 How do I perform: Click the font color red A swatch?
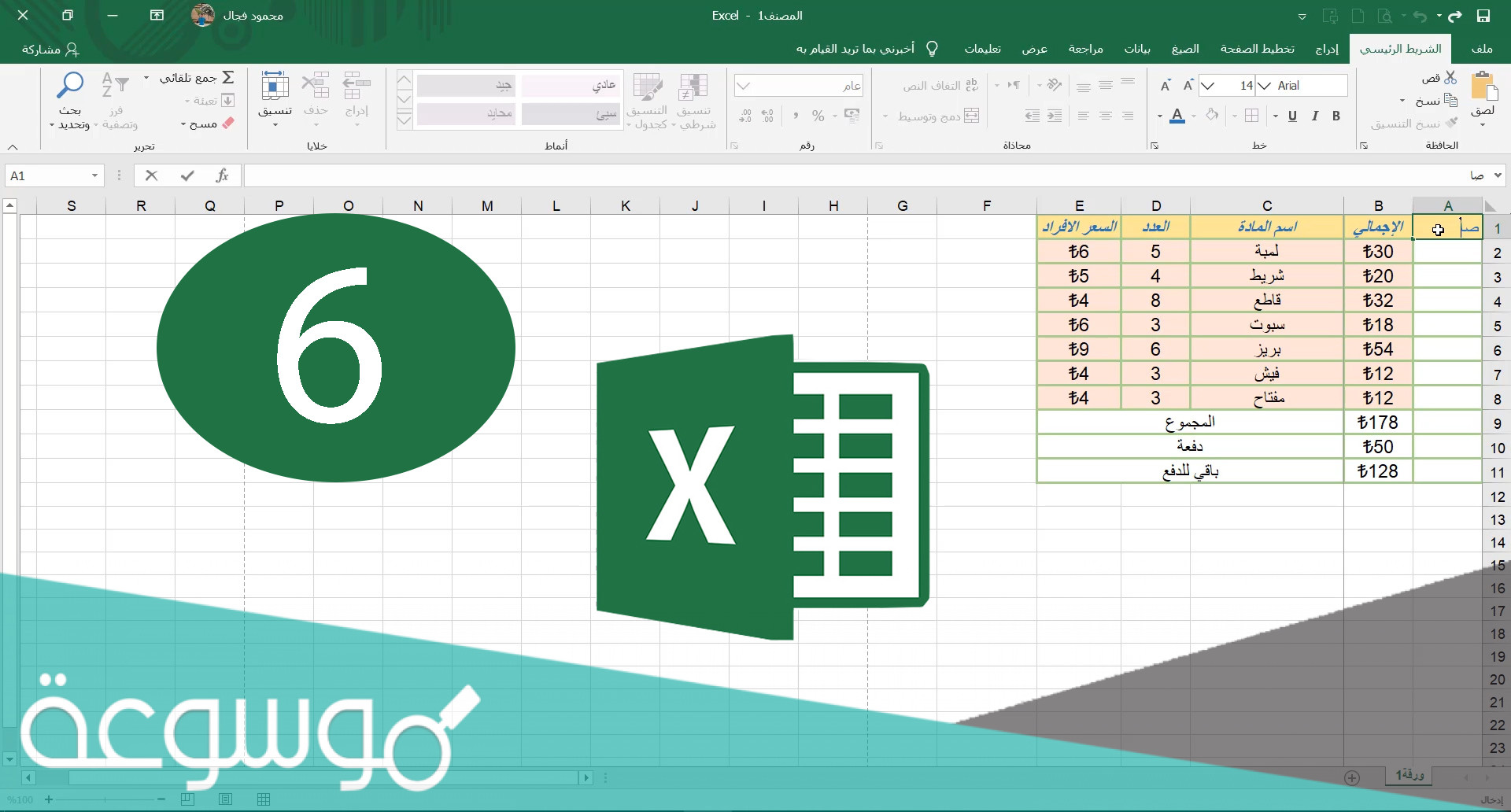(x=1177, y=116)
